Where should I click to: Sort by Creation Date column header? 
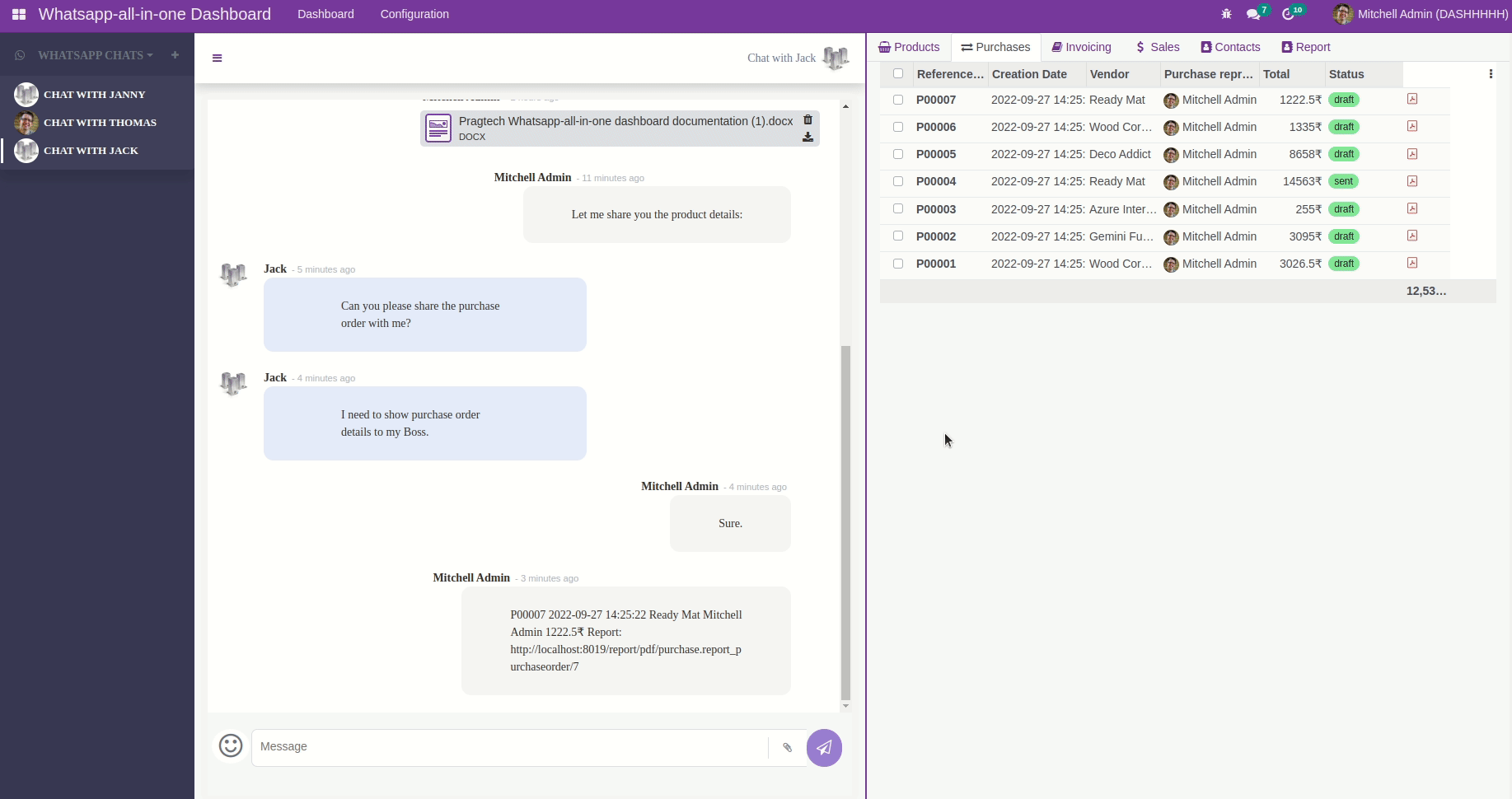coord(1037,74)
